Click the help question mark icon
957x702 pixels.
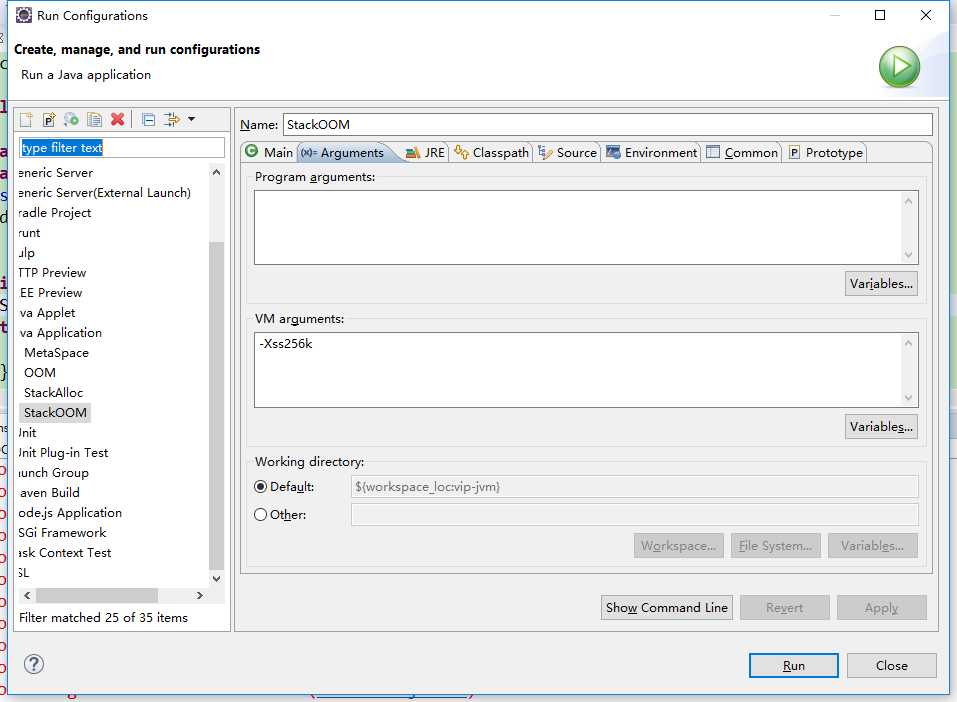click(x=34, y=664)
